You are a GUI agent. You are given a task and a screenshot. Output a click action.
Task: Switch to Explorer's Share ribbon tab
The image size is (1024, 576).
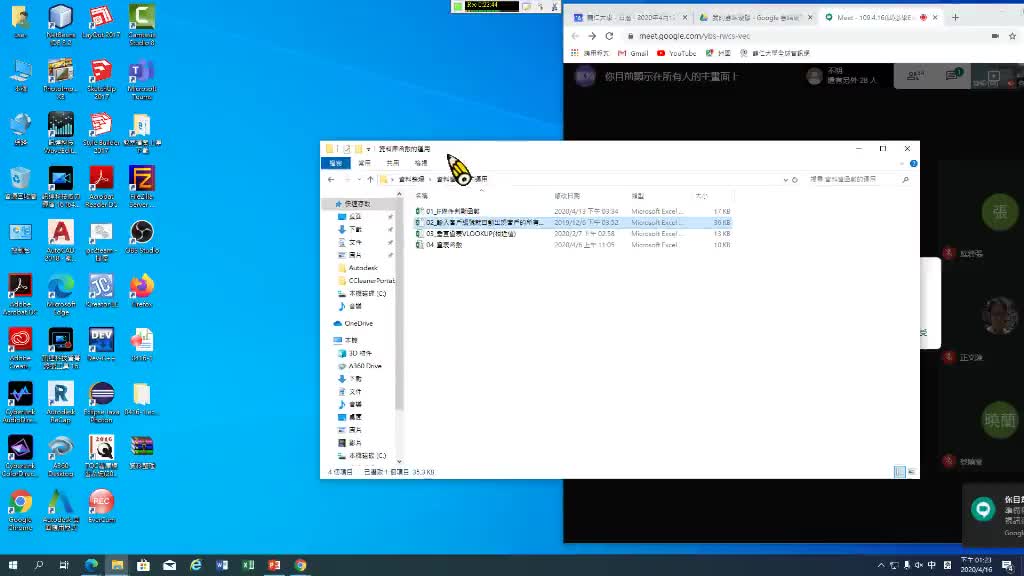point(392,163)
